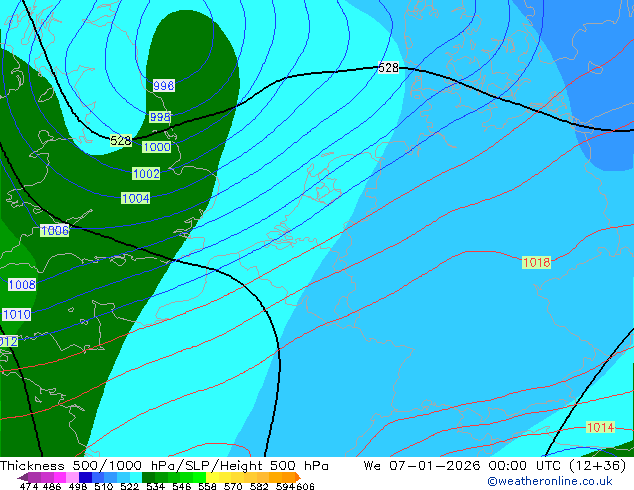Click the 582 legend value
The width and height of the screenshot is (634, 490).
click(259, 486)
